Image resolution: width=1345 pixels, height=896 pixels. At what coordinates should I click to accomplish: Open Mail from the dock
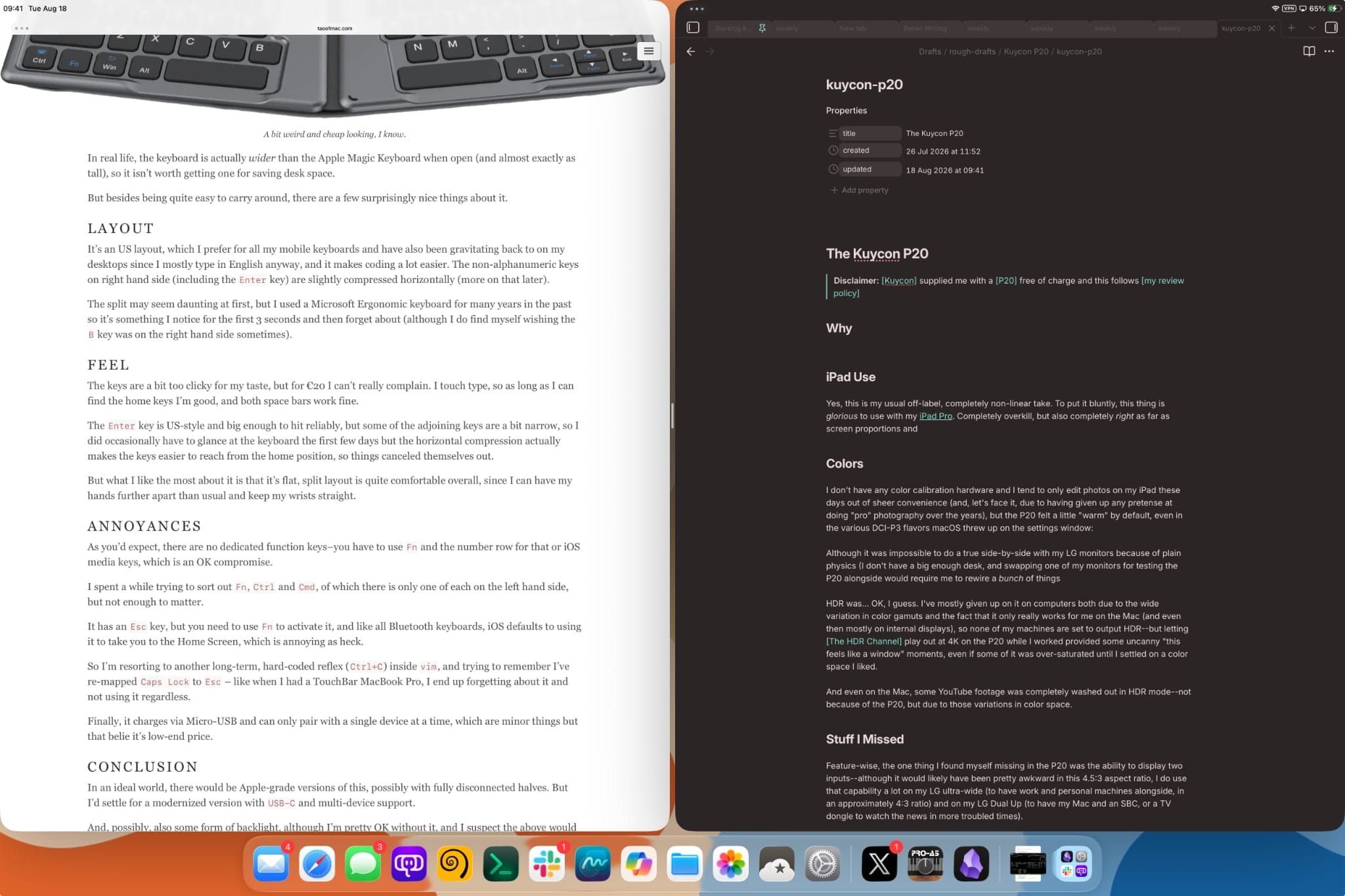[271, 863]
